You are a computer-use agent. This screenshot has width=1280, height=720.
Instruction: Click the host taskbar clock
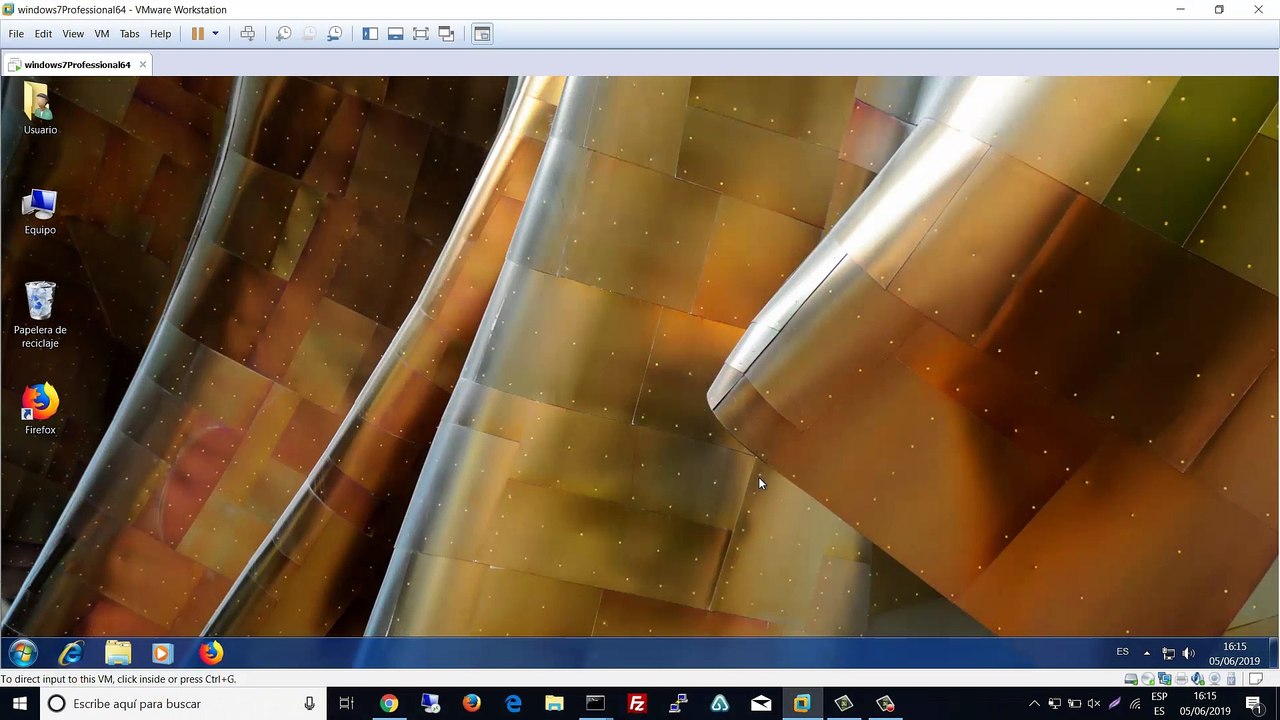1205,704
